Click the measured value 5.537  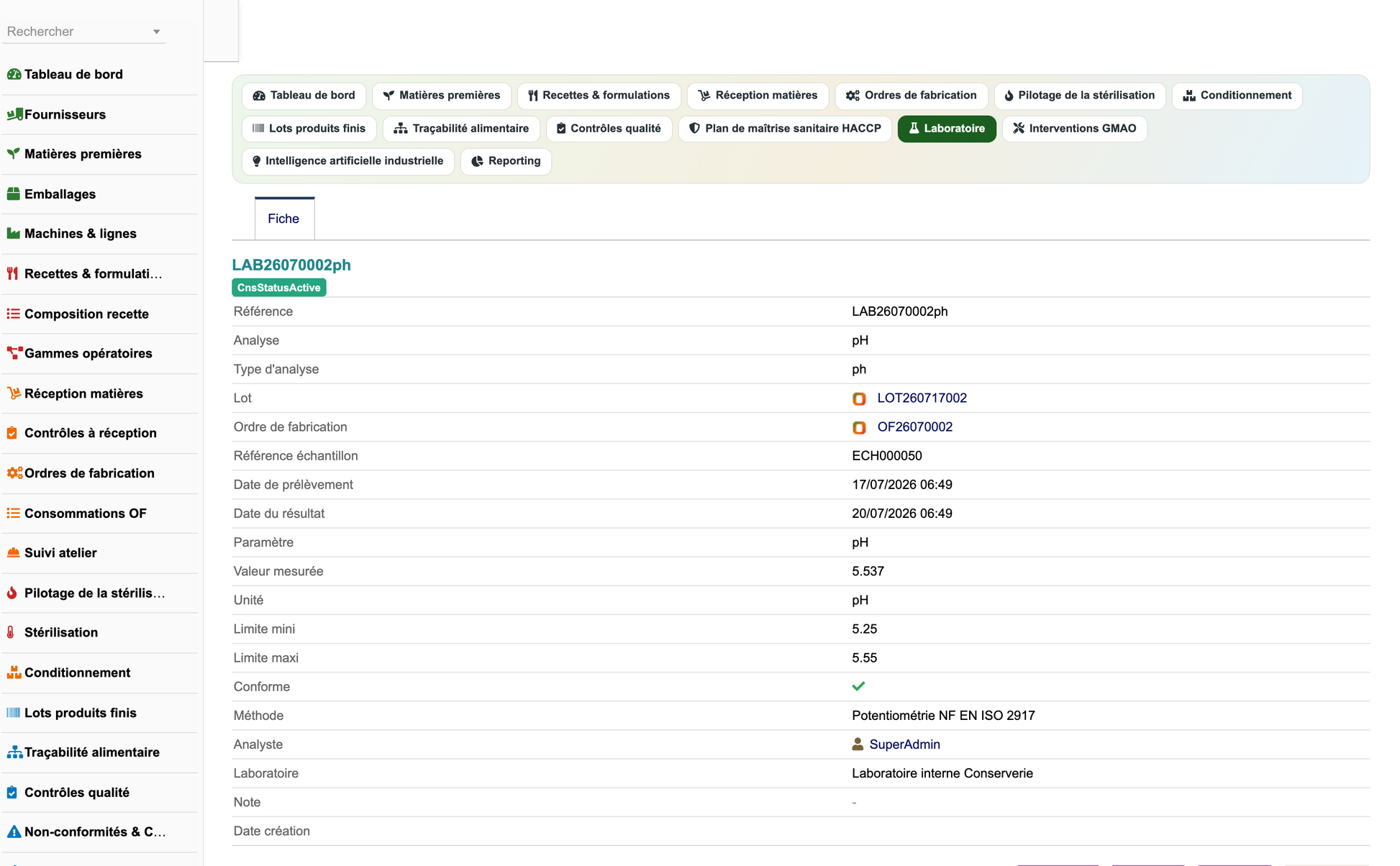pos(868,571)
